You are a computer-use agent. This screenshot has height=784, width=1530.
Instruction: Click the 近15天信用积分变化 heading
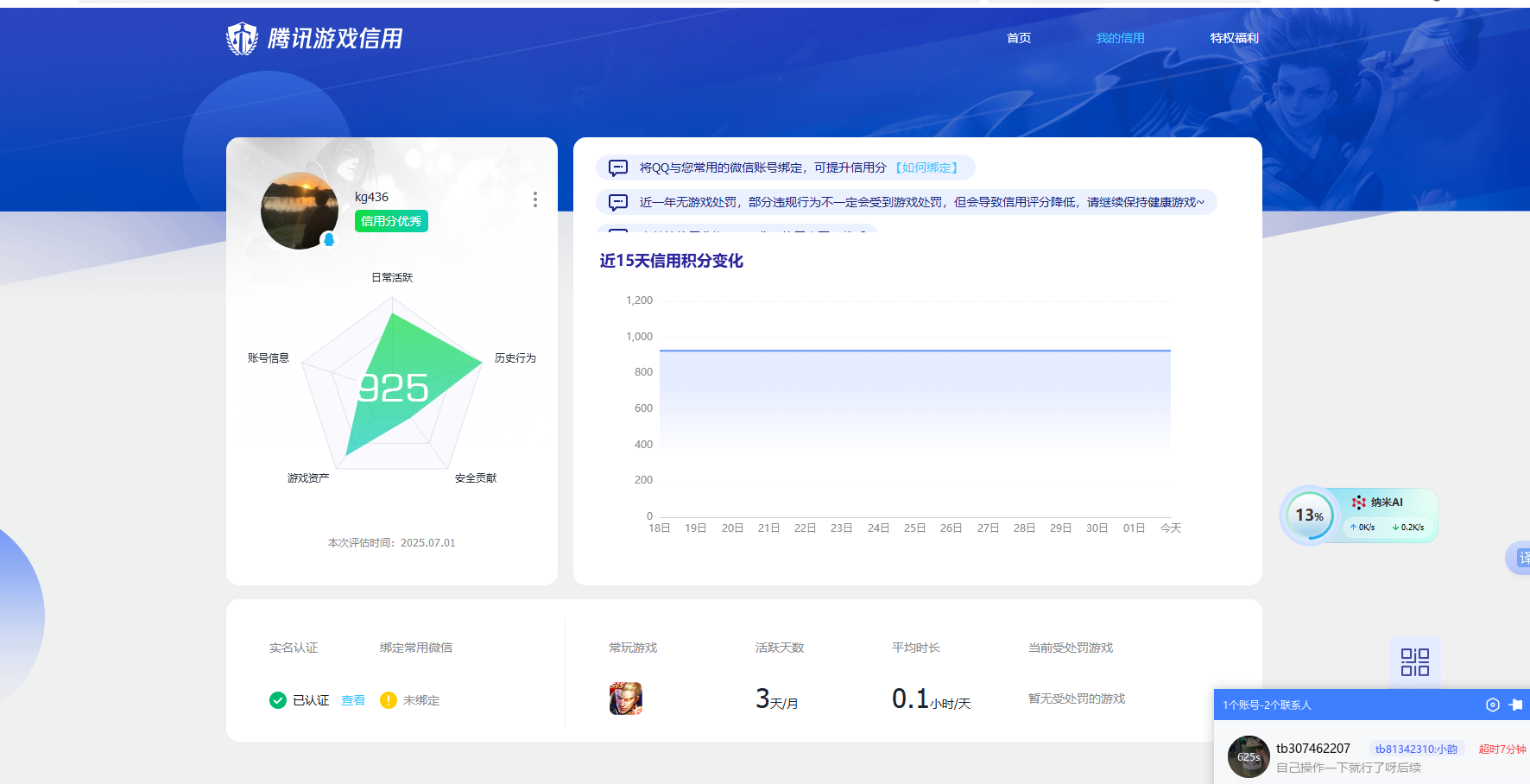672,261
